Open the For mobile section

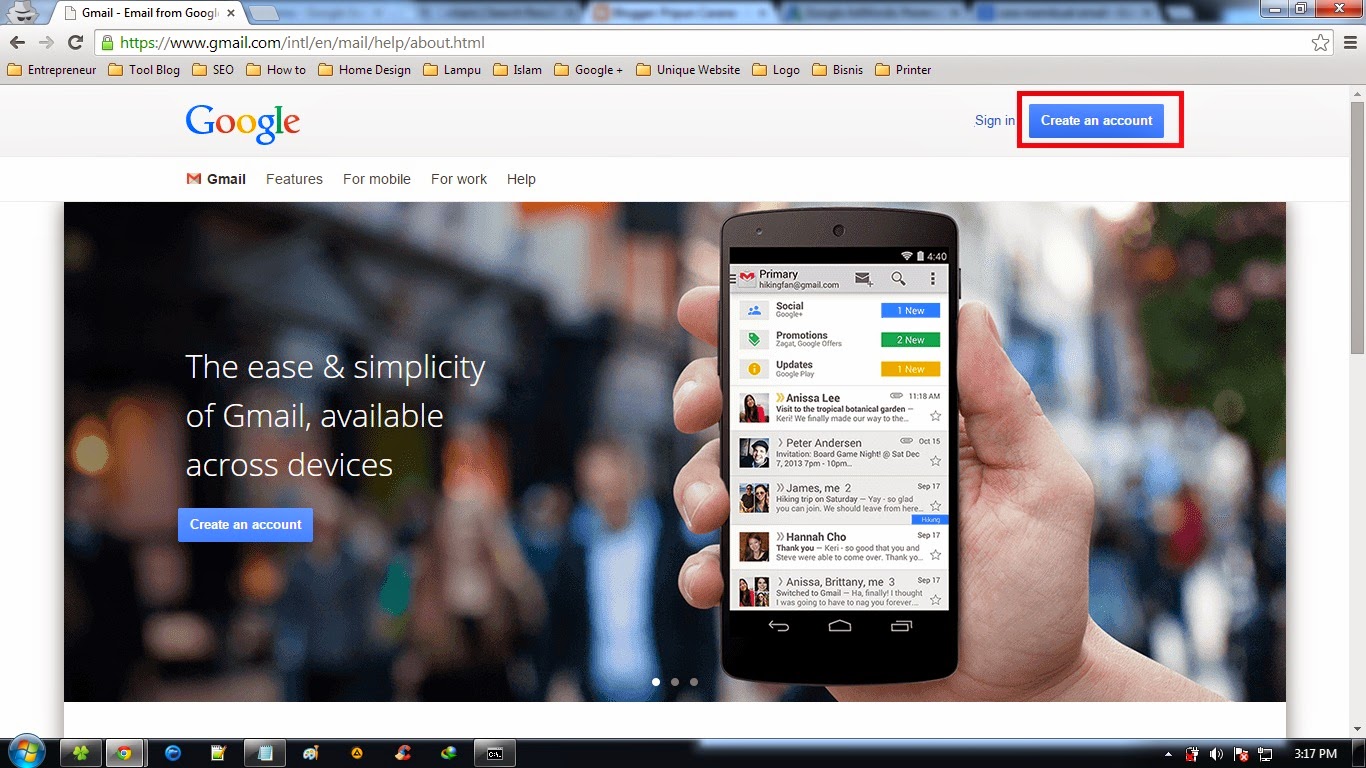(x=377, y=179)
